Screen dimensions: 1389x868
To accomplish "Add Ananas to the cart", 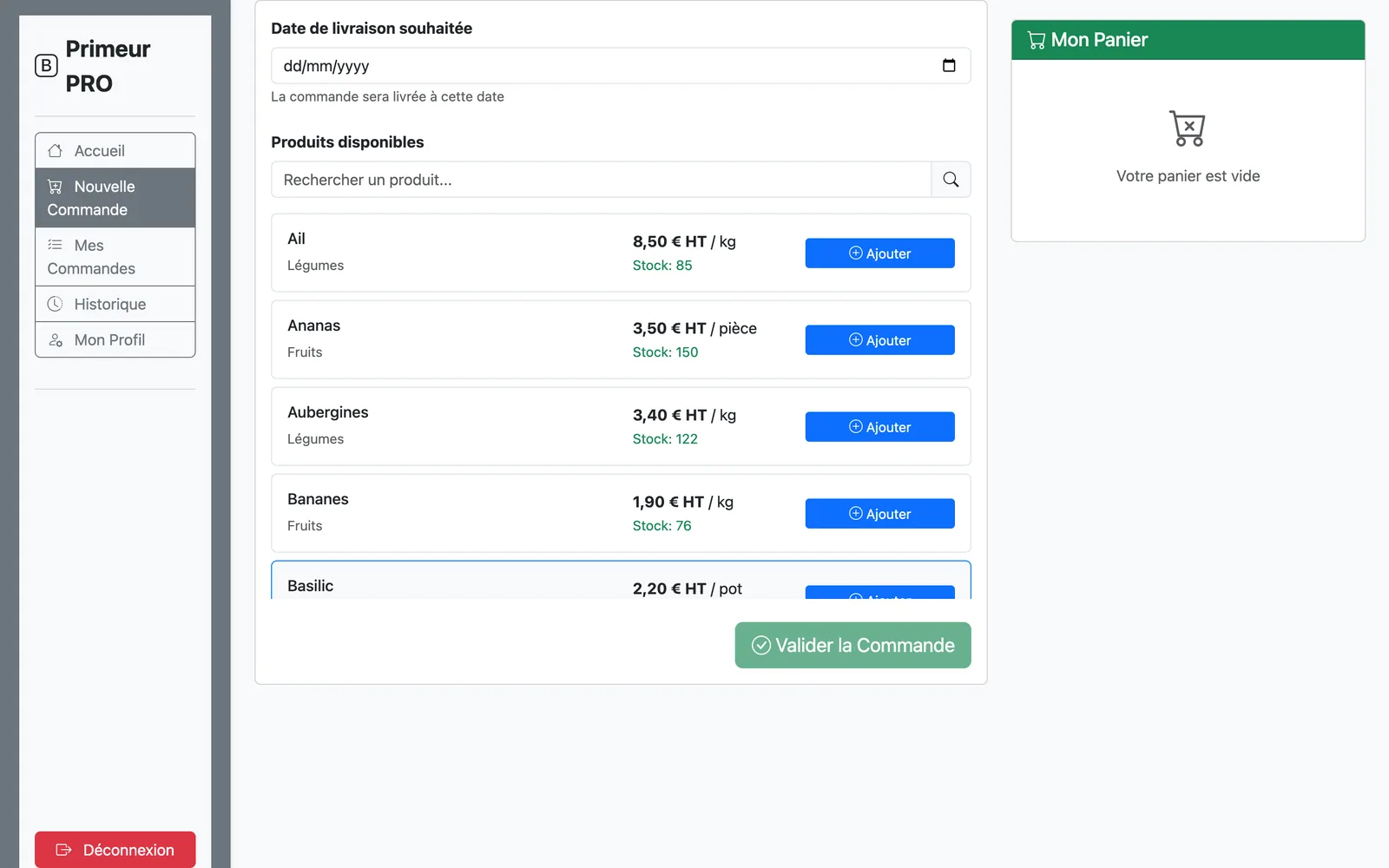I will (x=879, y=340).
